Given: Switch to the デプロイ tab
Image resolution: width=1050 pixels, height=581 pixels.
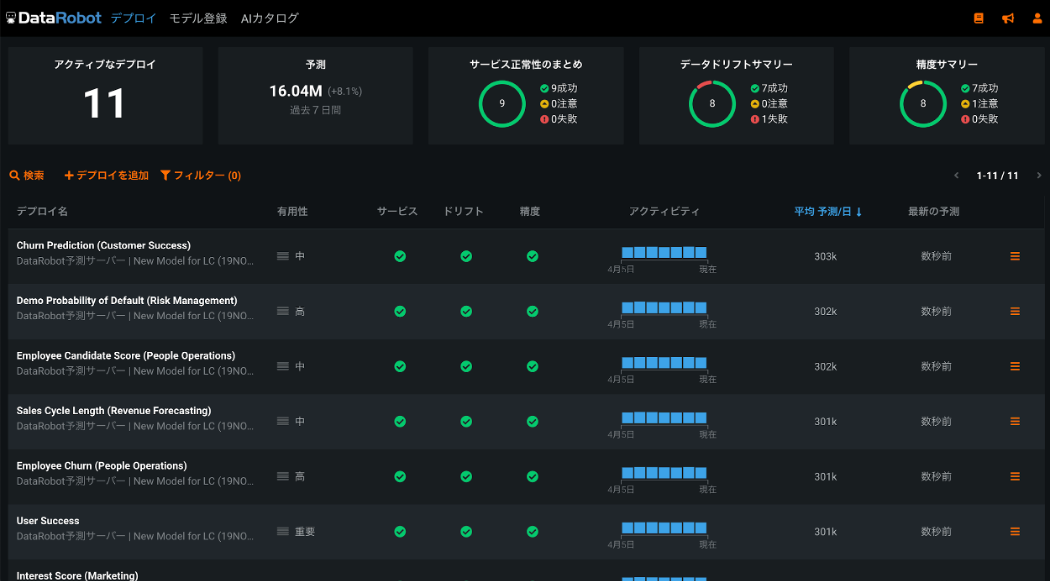Looking at the screenshot, I should tap(133, 19).
